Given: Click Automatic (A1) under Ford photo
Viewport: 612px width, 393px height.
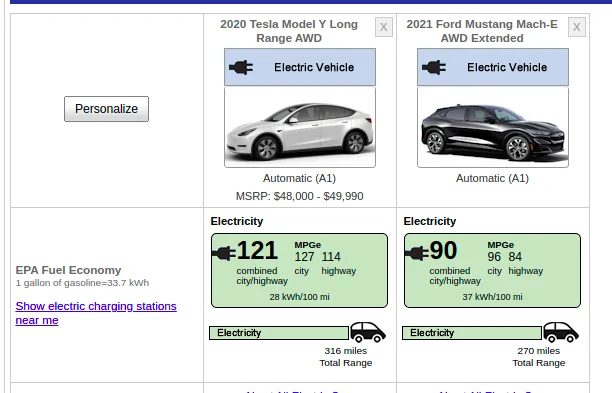Looking at the screenshot, I should 493,178.
